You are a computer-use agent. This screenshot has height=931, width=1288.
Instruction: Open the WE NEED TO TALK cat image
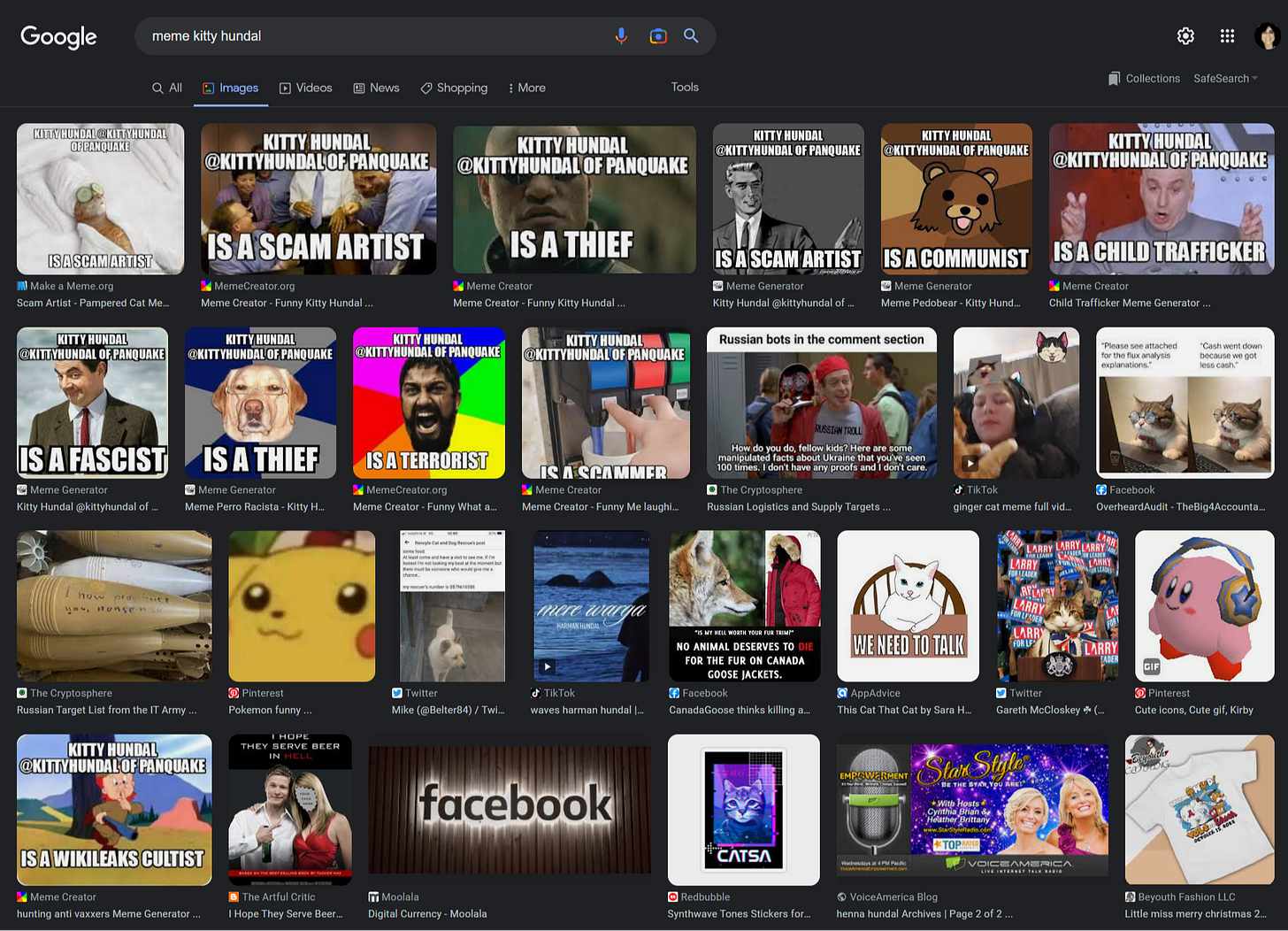pyautogui.click(x=908, y=606)
